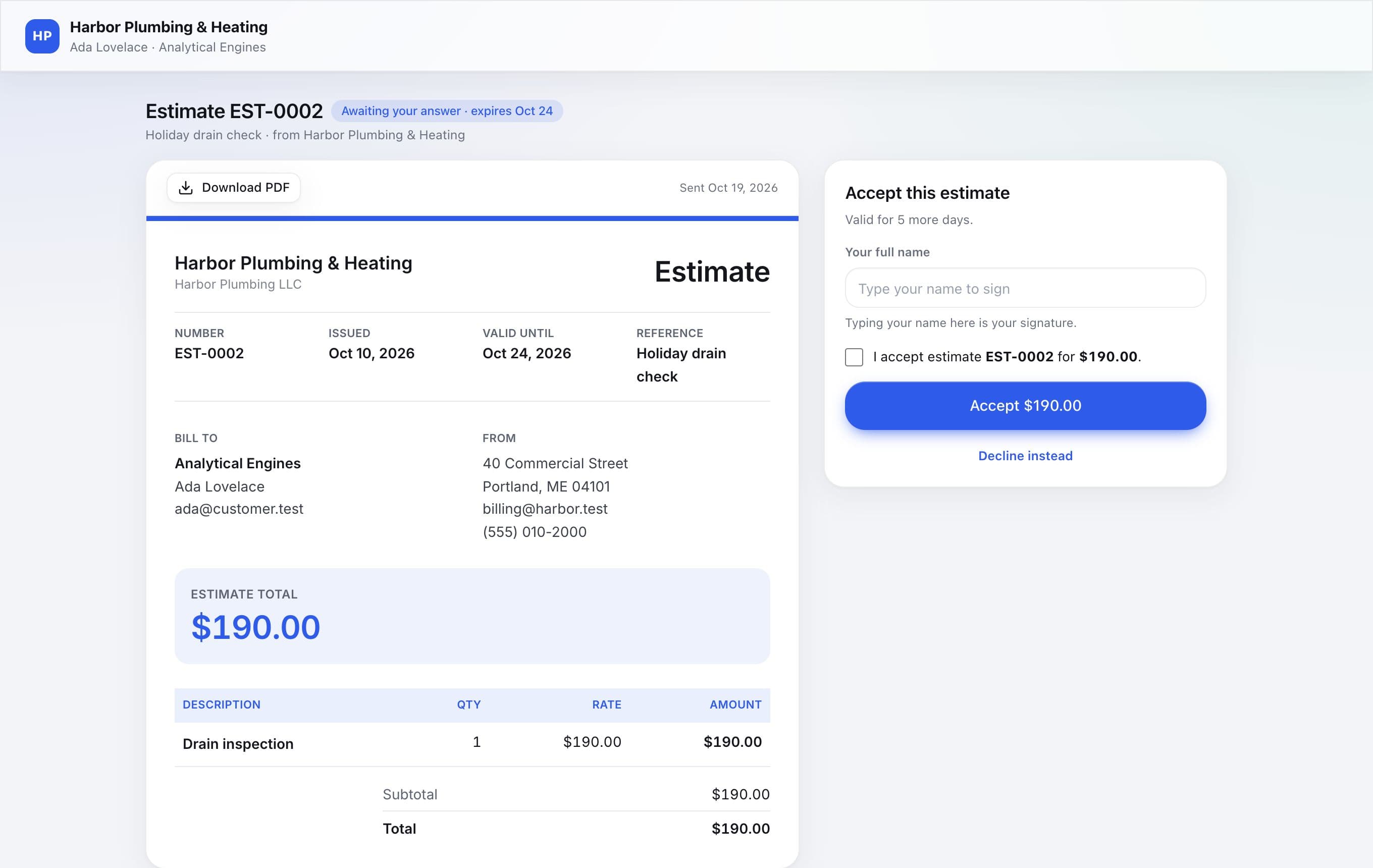
Task: Click the RATE column header
Action: (607, 705)
